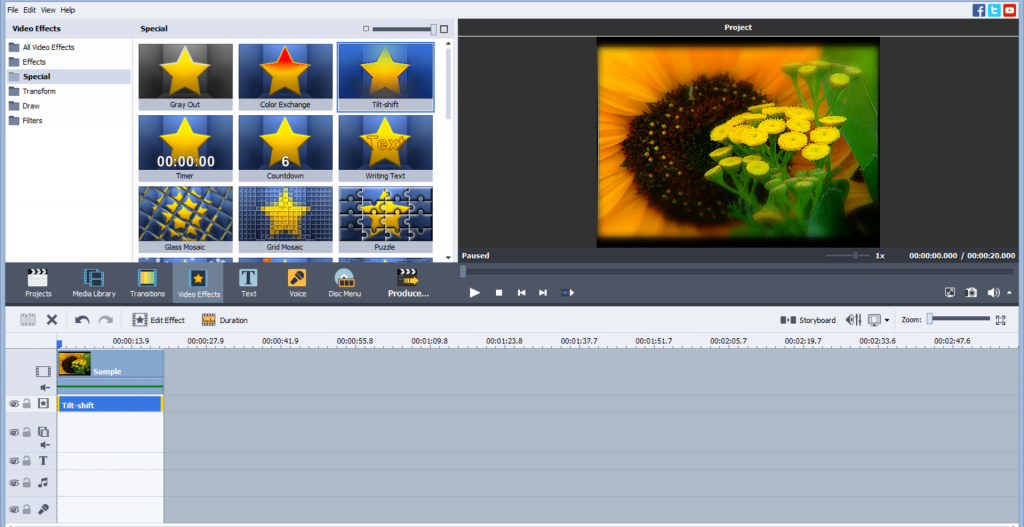1024x527 pixels.
Task: Open the Disc Menu section
Action: tap(344, 283)
